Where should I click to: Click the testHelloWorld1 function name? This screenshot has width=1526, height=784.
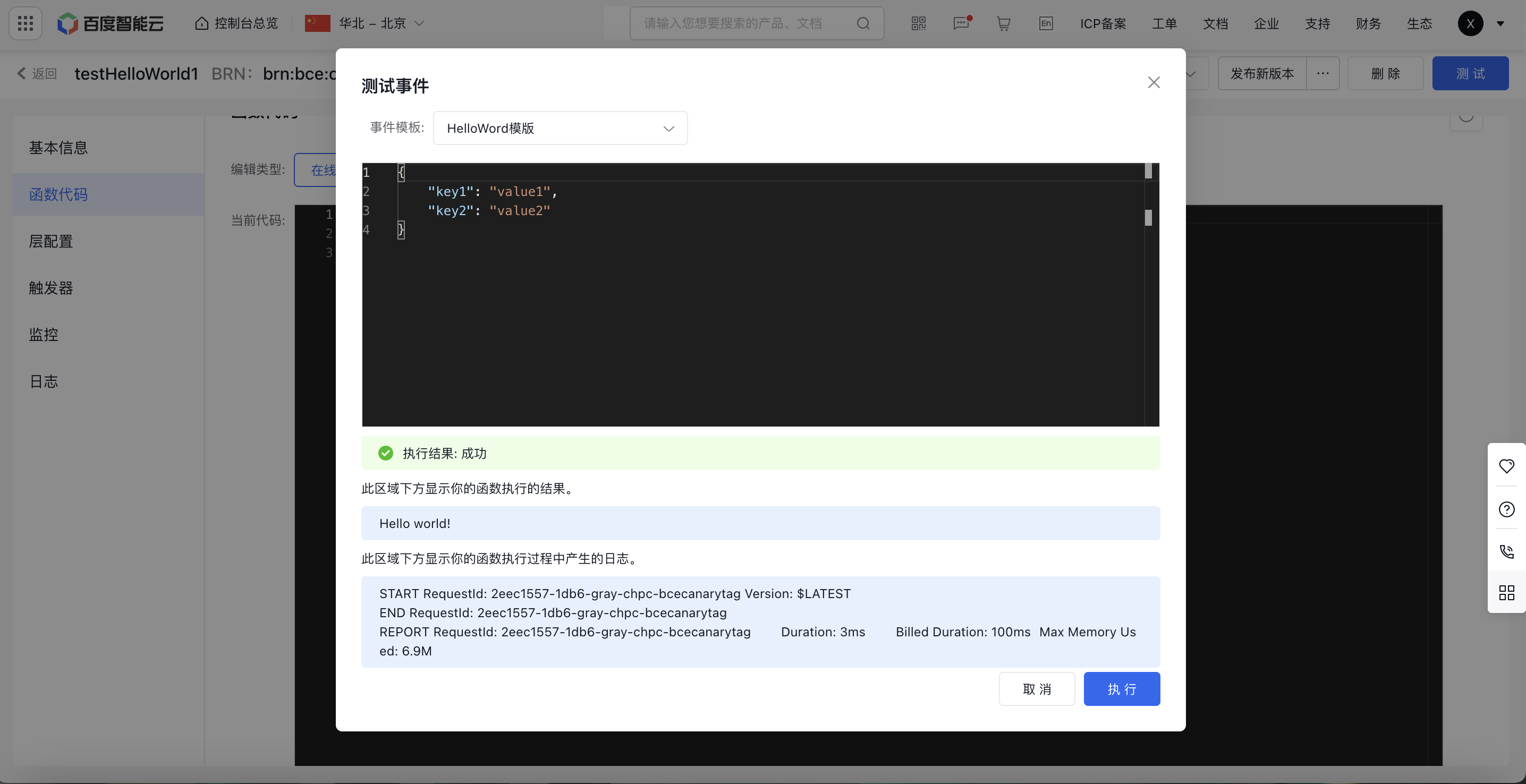[136, 73]
